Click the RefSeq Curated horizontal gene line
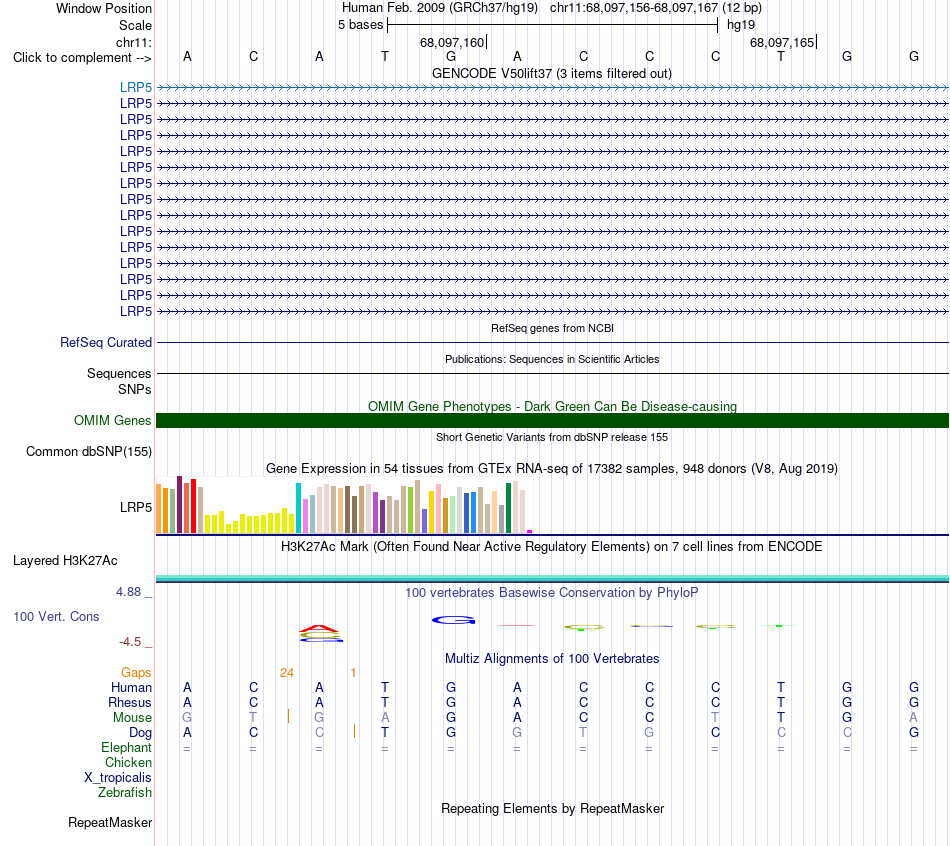Screen dimensions: 950x846 [552, 342]
